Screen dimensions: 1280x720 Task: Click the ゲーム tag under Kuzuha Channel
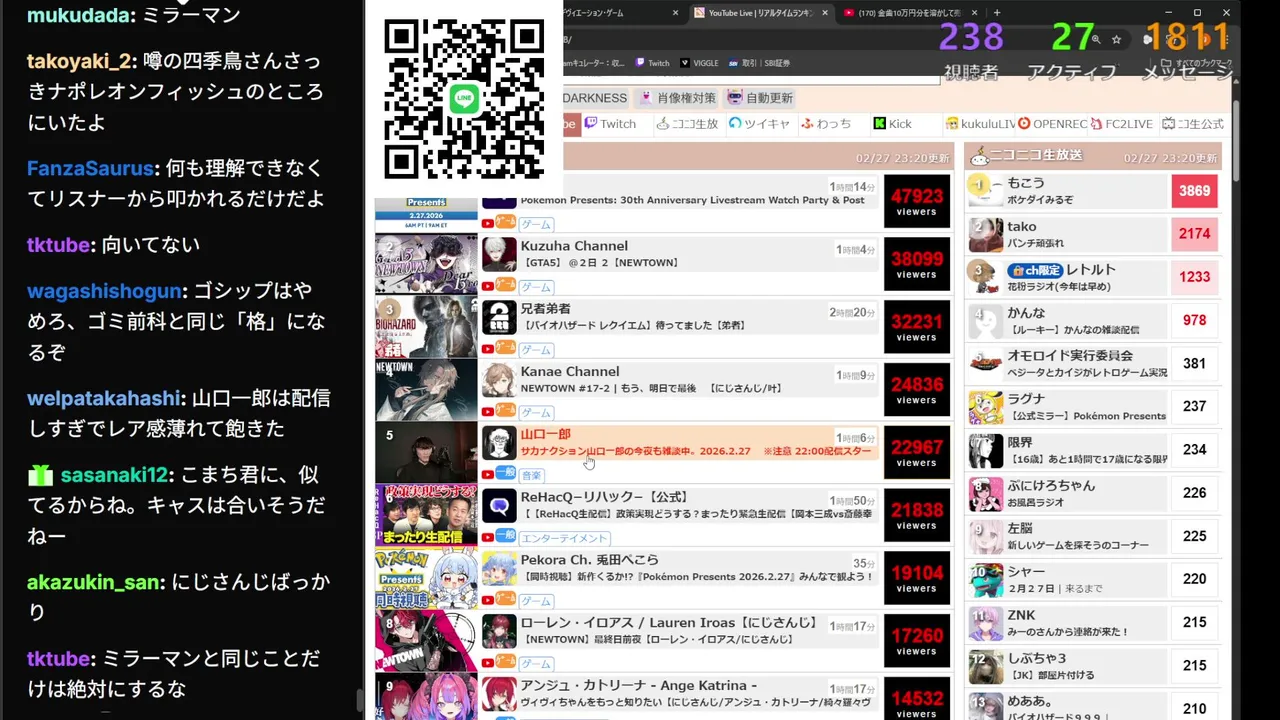coord(536,287)
